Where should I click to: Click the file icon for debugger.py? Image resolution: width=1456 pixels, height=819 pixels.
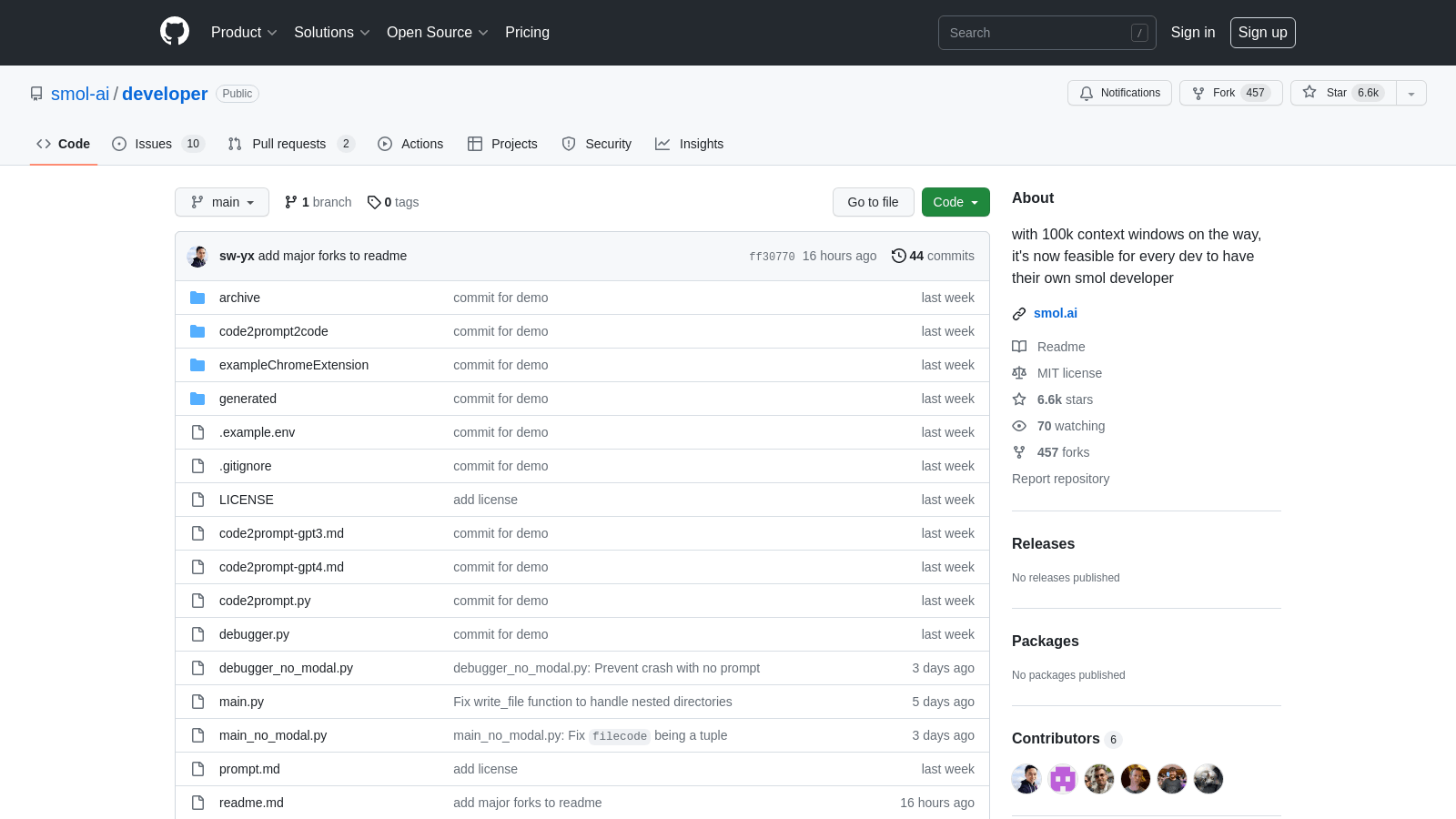tap(197, 634)
